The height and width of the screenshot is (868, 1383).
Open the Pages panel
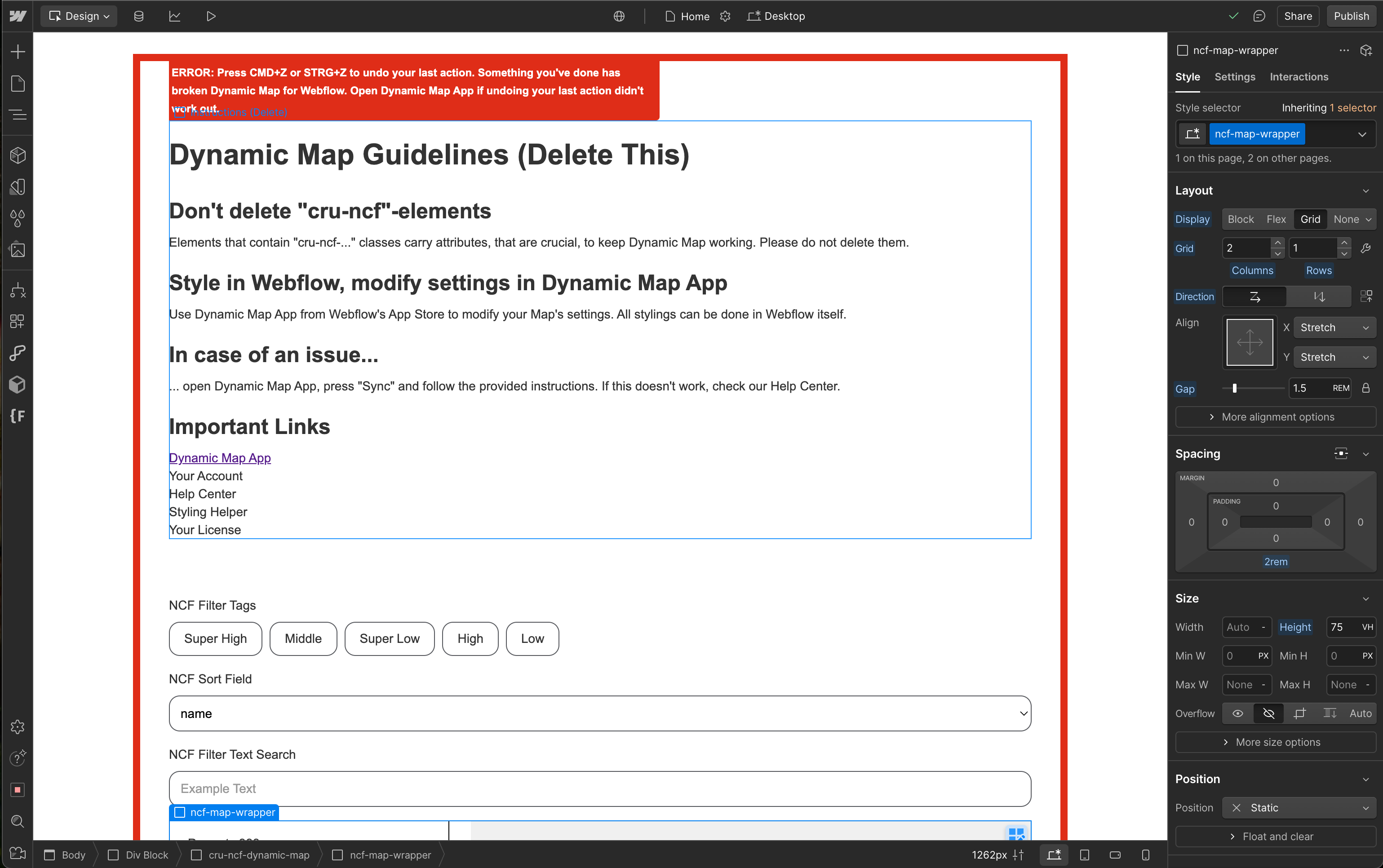pyautogui.click(x=18, y=84)
